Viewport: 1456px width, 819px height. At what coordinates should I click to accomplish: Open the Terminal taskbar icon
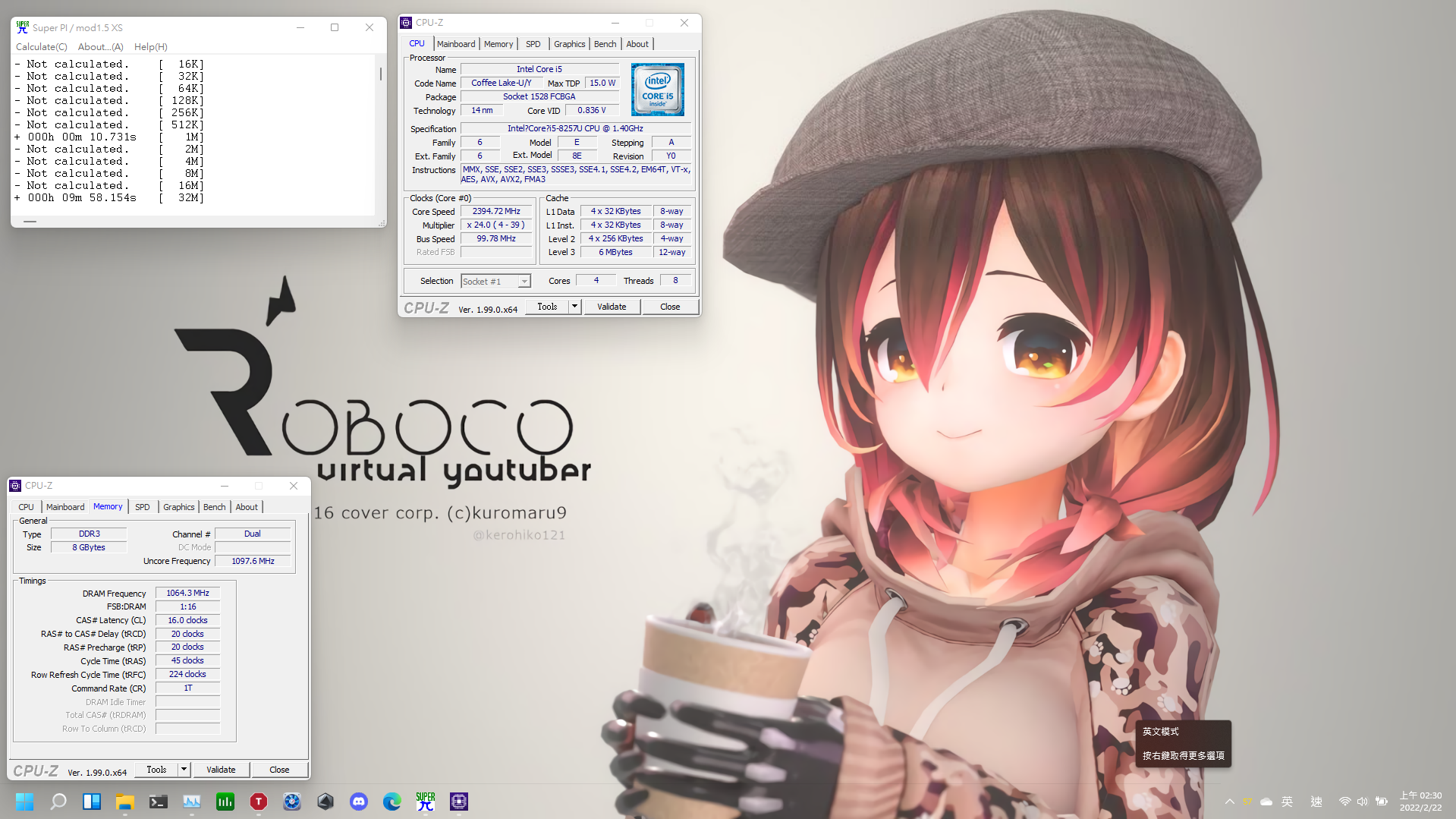point(159,802)
